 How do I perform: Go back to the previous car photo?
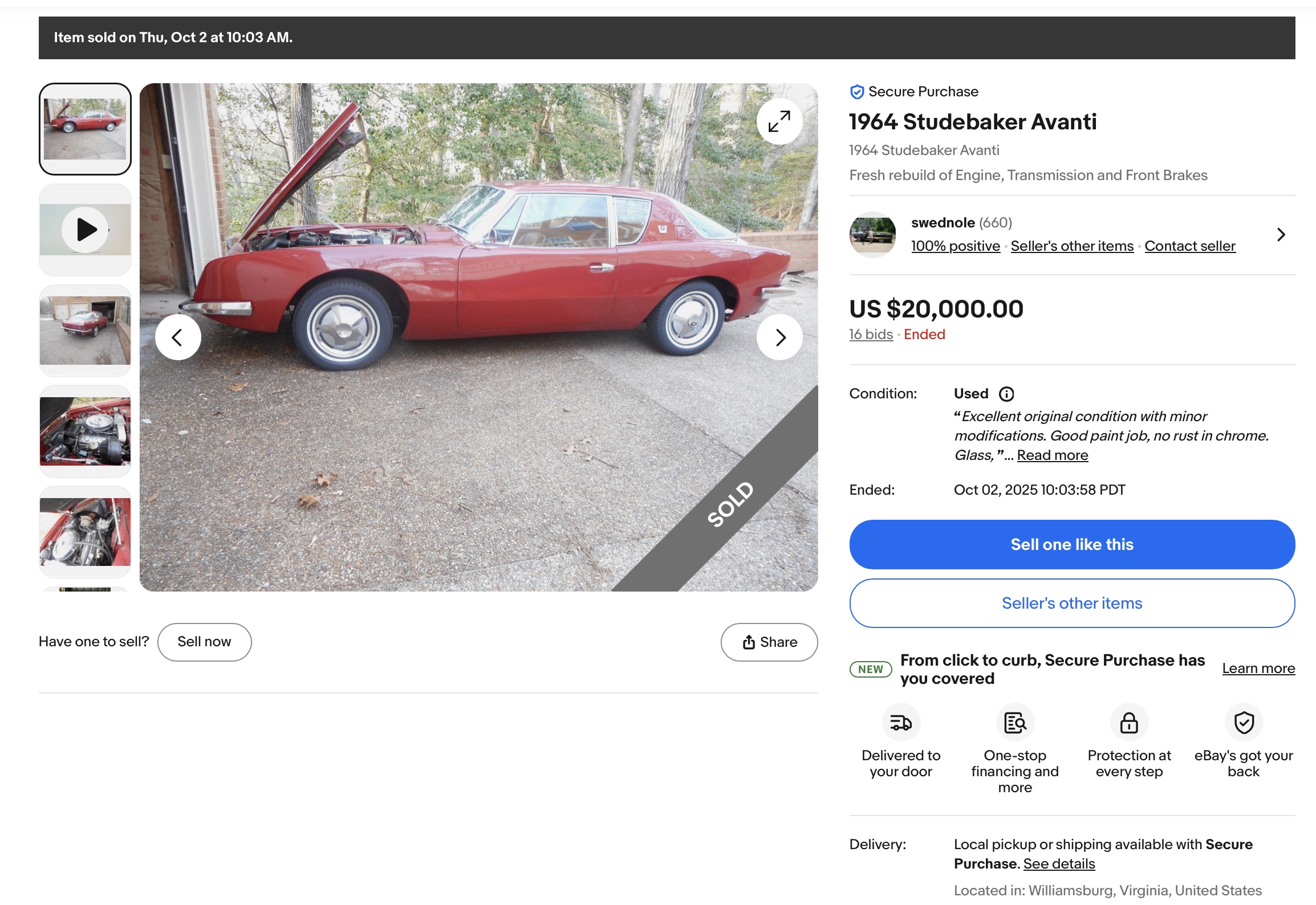[x=178, y=337]
